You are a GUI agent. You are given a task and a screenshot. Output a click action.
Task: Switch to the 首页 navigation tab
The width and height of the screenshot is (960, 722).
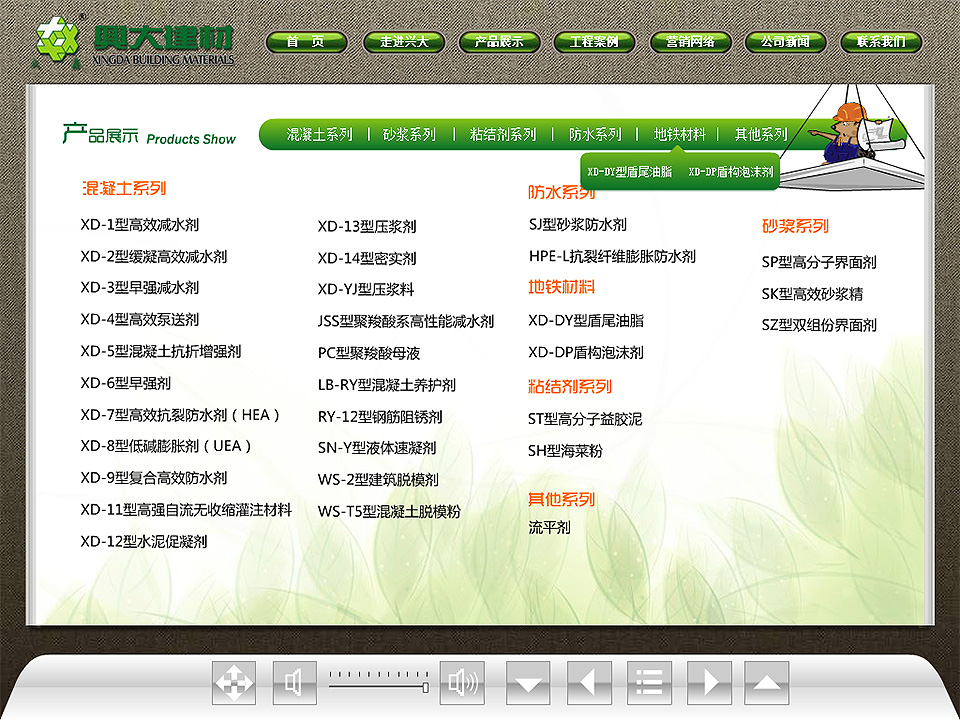(305, 42)
